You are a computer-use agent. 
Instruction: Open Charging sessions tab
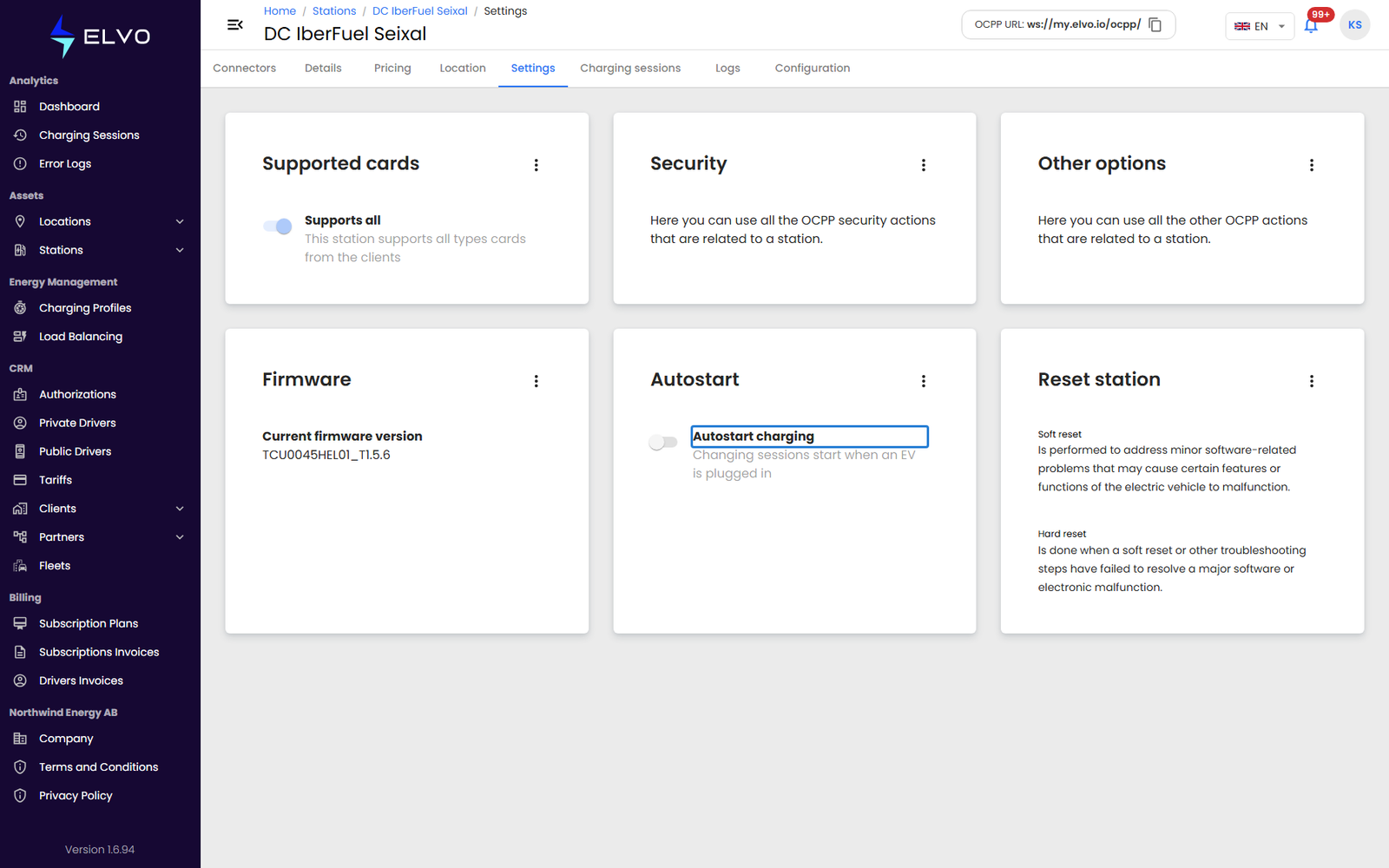click(x=630, y=69)
